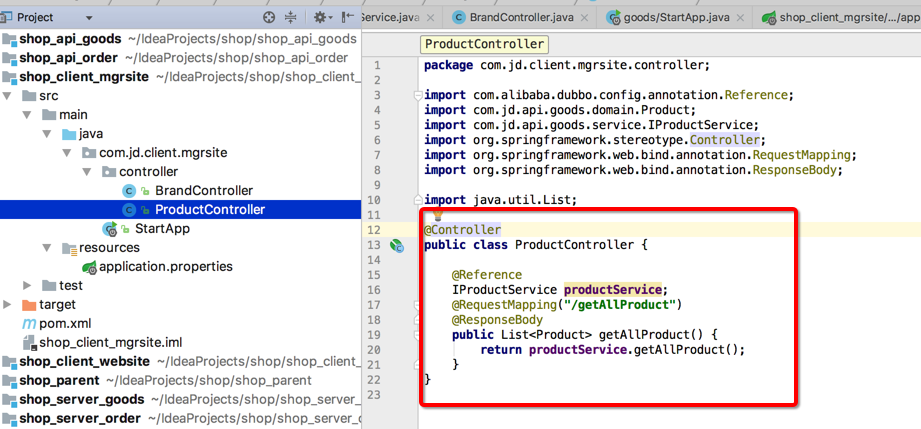Click the fold marker at line 10
The height and width of the screenshot is (429, 921).
[x=418, y=200]
